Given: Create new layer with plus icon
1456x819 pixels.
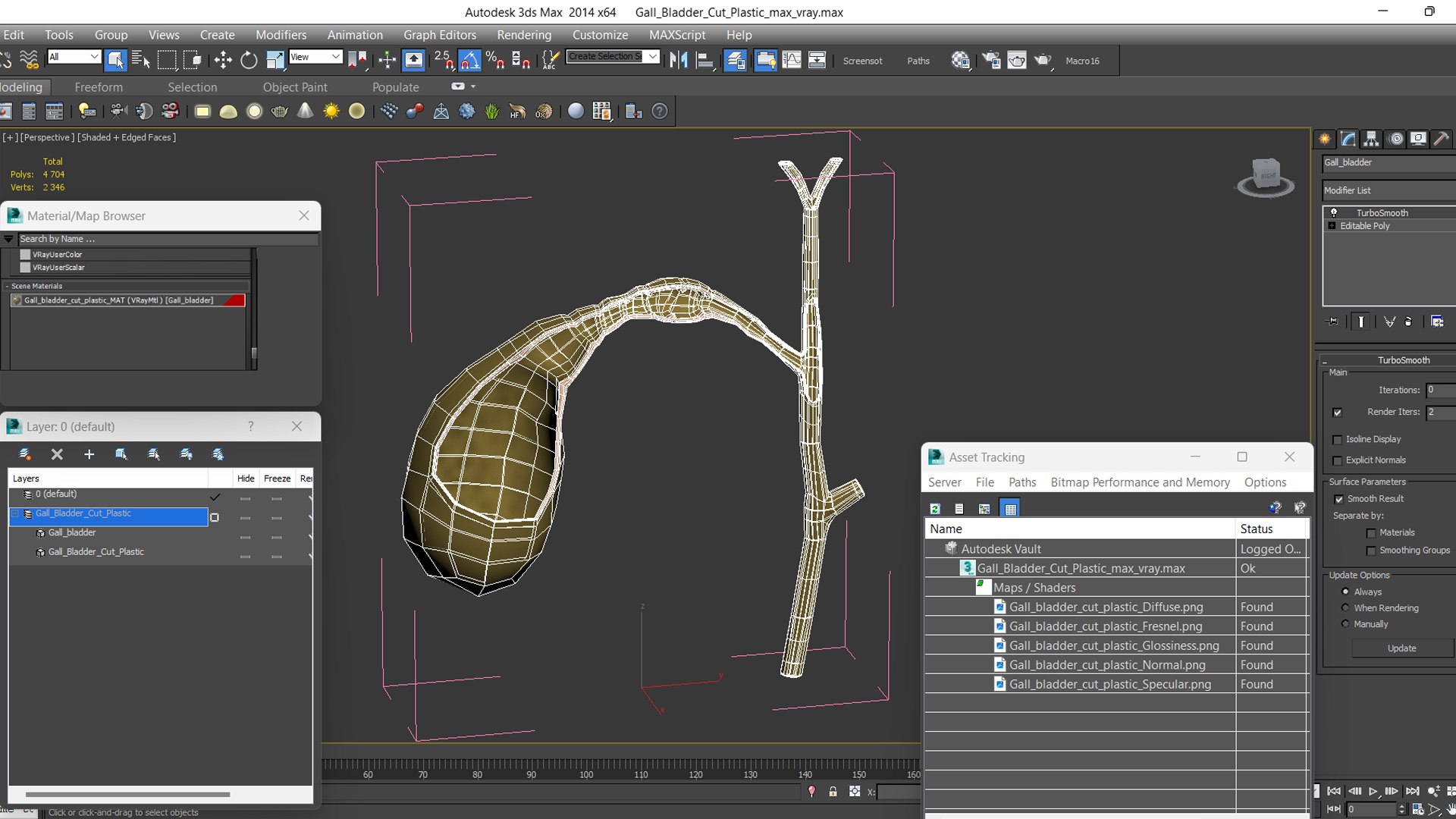Looking at the screenshot, I should point(89,454).
